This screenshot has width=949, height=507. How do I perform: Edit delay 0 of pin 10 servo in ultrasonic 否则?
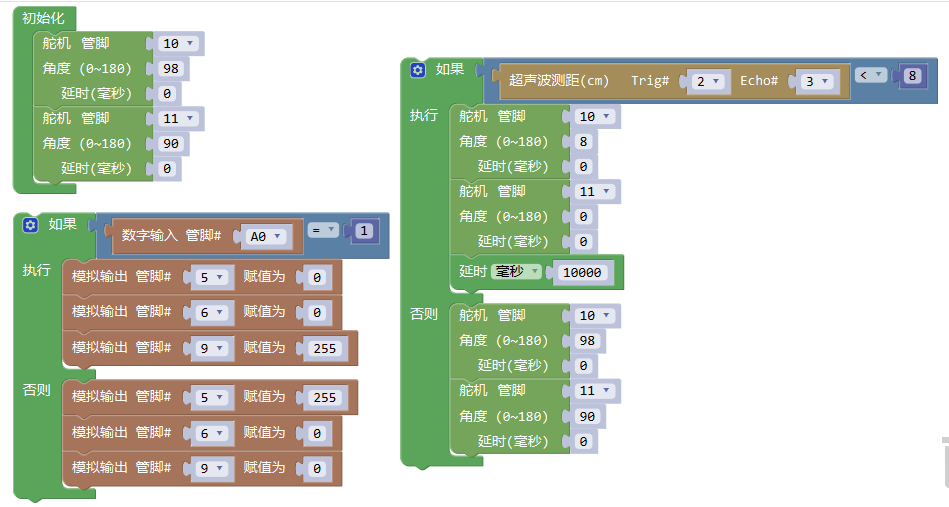(x=583, y=365)
